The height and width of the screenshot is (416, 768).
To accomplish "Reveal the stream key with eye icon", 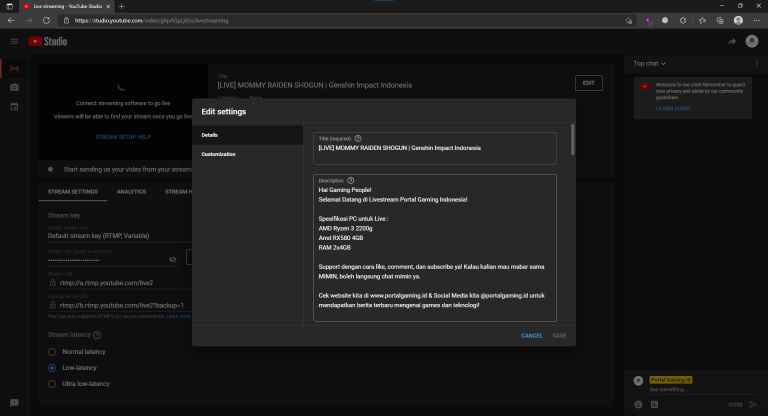I will click(172, 259).
